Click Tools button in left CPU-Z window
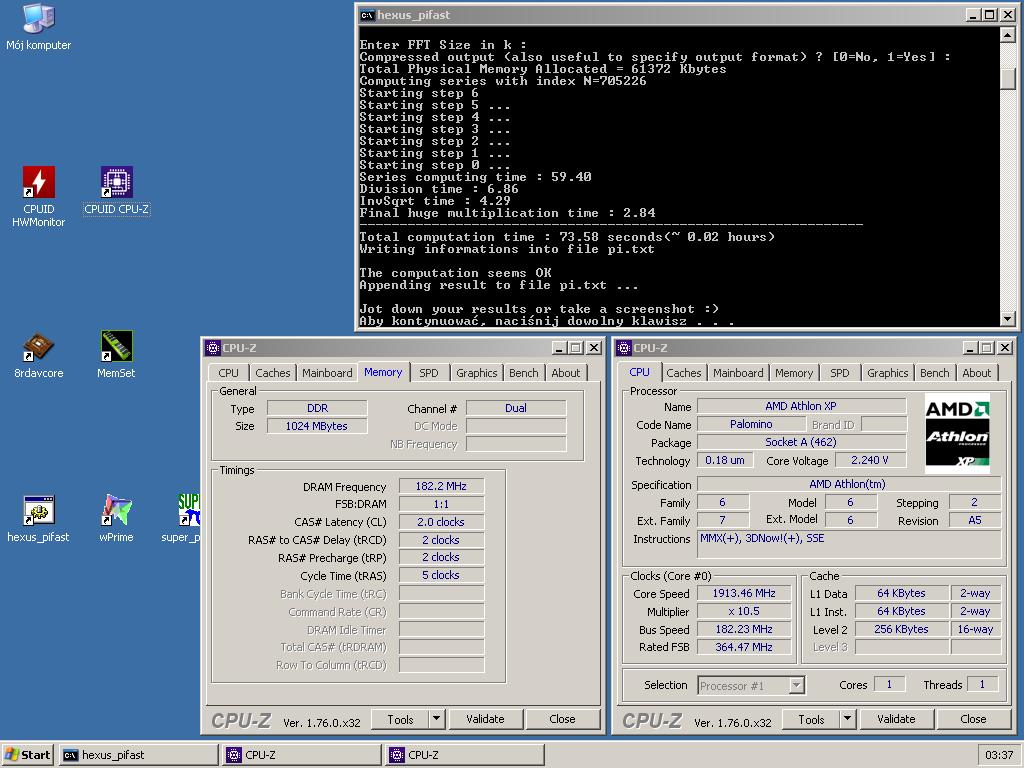This screenshot has width=1024, height=768. click(x=400, y=719)
